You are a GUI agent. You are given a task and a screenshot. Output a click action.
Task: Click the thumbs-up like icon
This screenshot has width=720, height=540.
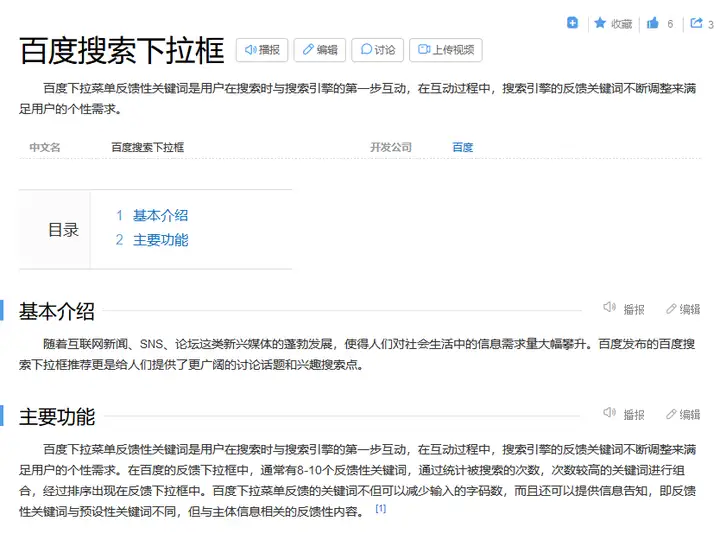coord(652,23)
